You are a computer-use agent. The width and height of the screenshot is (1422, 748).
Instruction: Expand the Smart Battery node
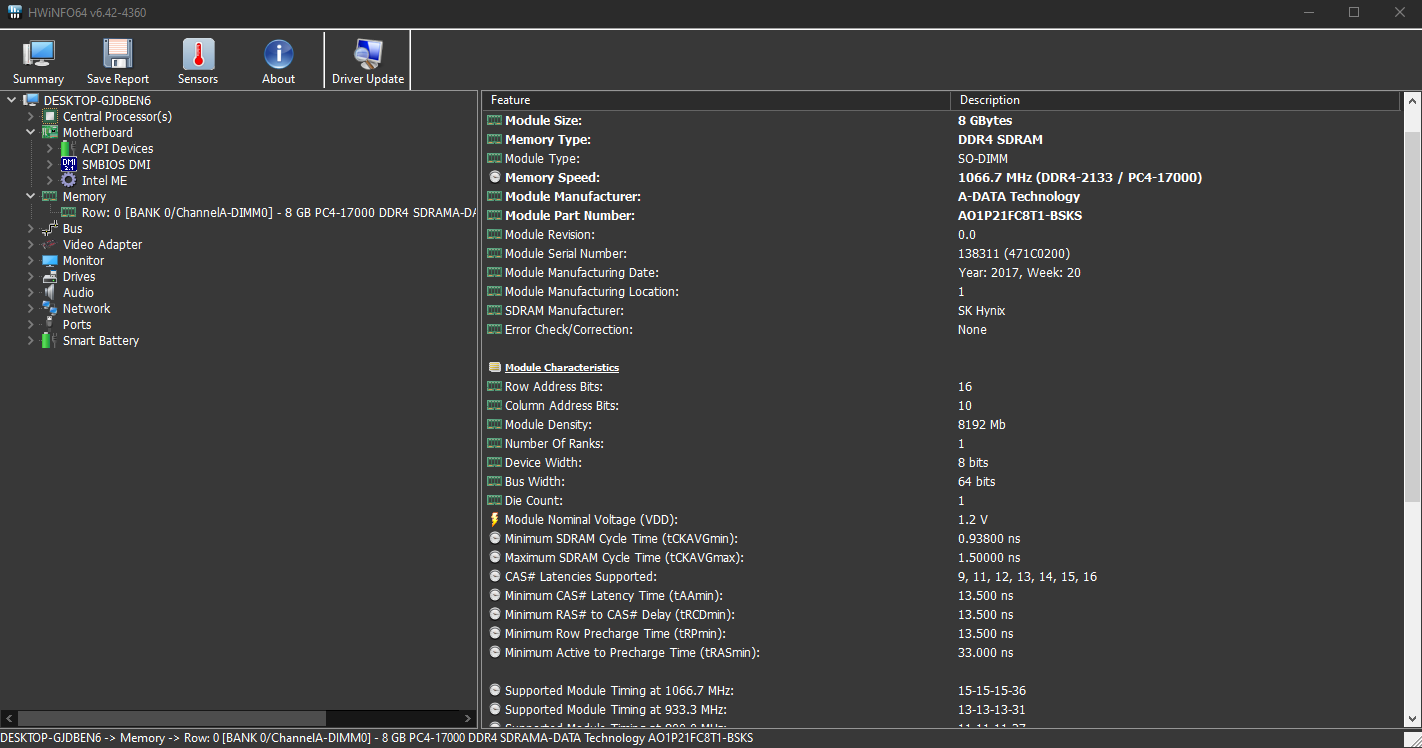pyautogui.click(x=31, y=340)
